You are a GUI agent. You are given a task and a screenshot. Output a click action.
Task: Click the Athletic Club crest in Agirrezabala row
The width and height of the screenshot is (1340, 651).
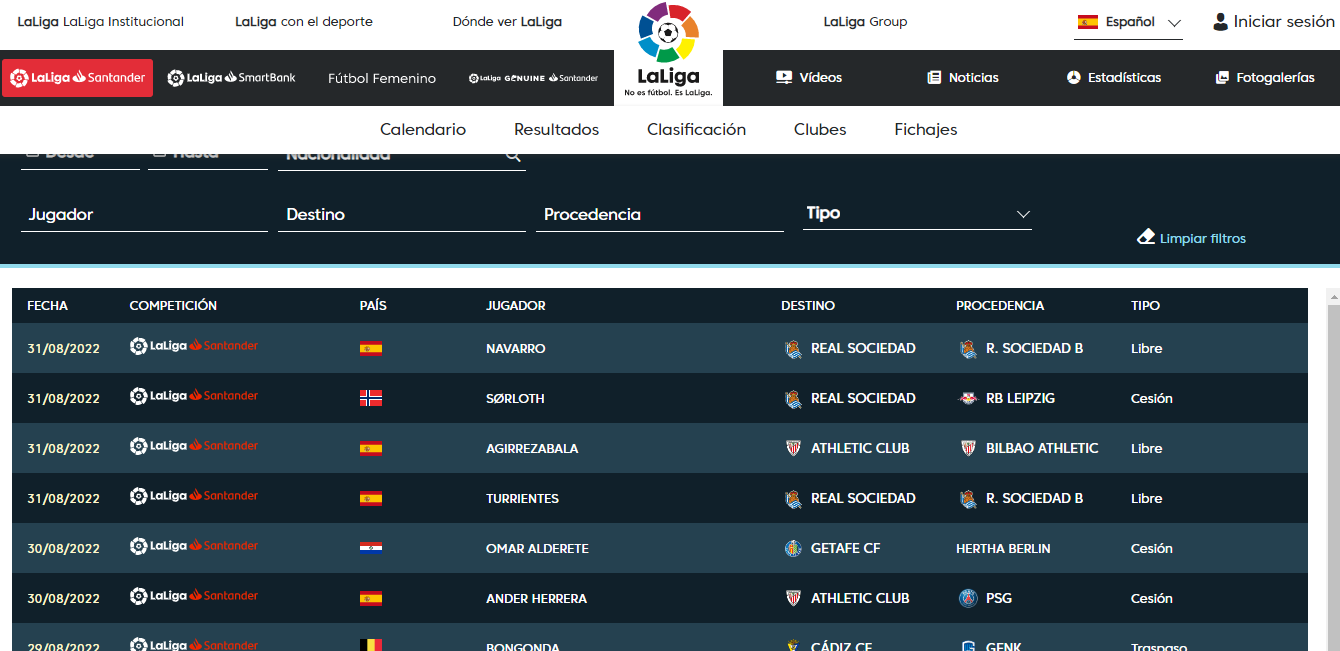click(793, 448)
